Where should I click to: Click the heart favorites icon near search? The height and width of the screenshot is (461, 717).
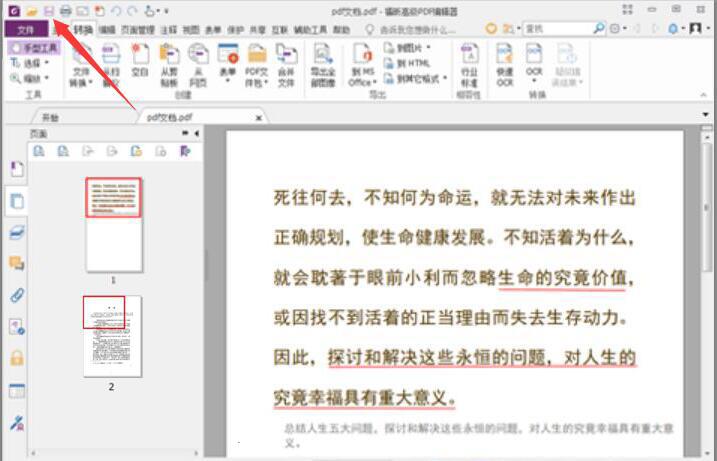point(491,29)
